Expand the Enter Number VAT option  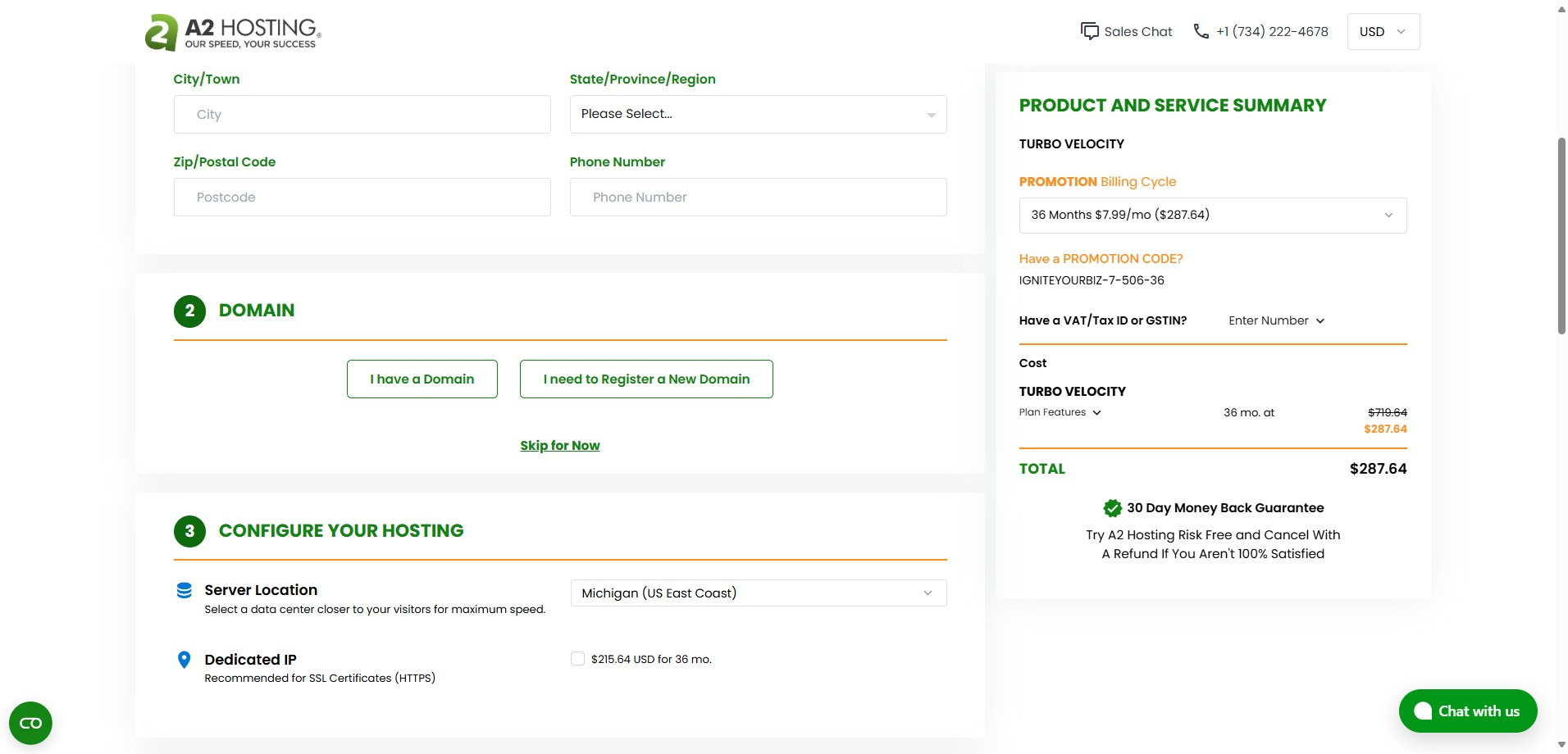(x=1276, y=320)
